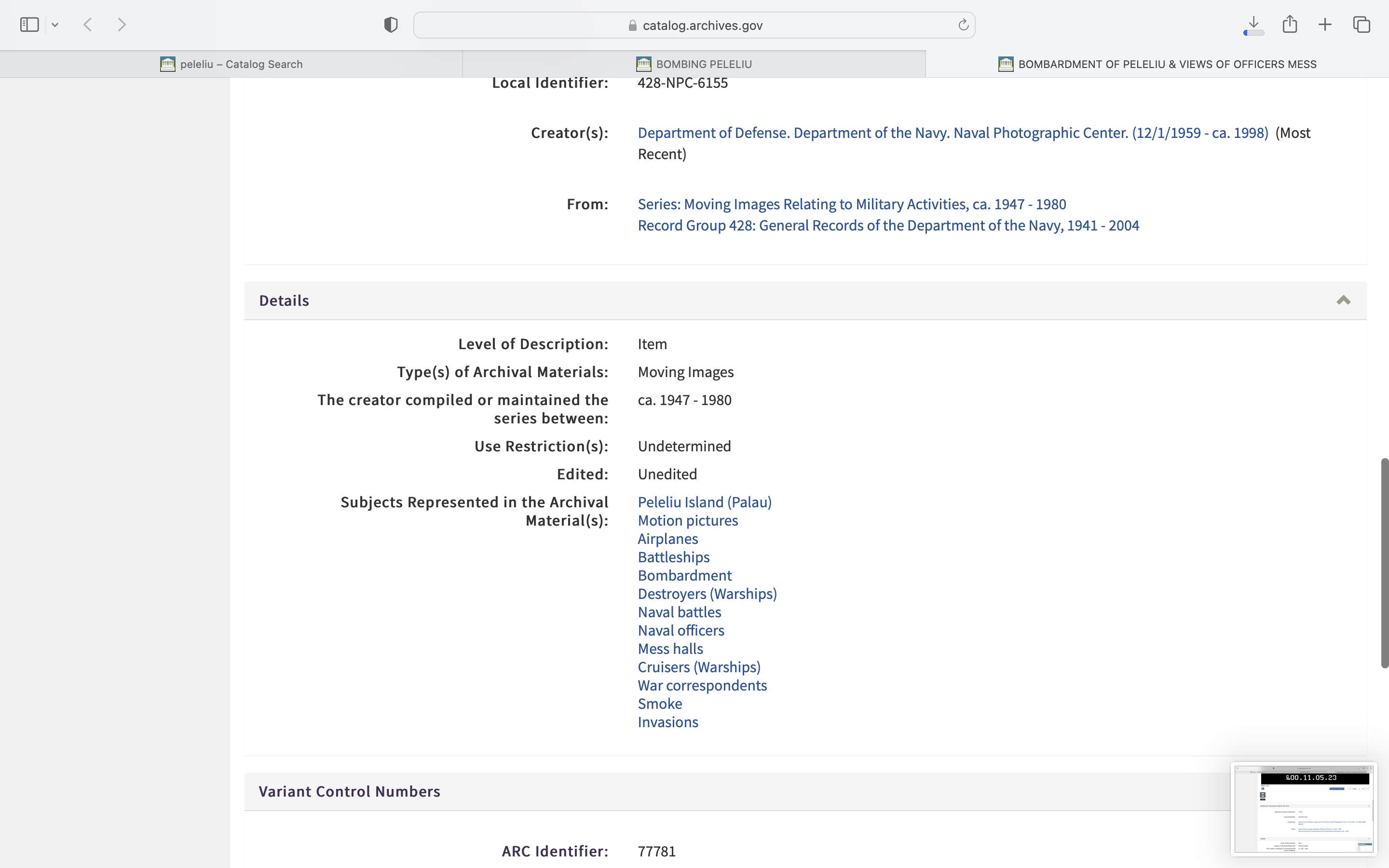
Task: Go back using the back arrow
Action: pyautogui.click(x=88, y=25)
